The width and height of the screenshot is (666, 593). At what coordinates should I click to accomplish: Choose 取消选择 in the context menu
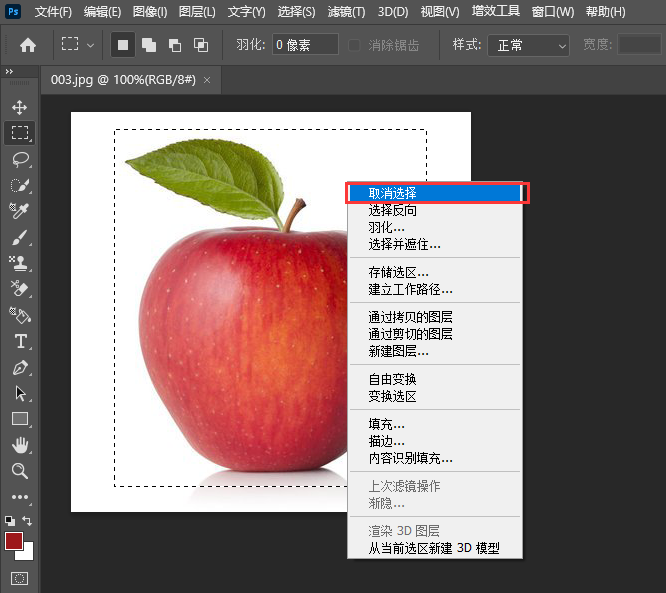(x=436, y=193)
